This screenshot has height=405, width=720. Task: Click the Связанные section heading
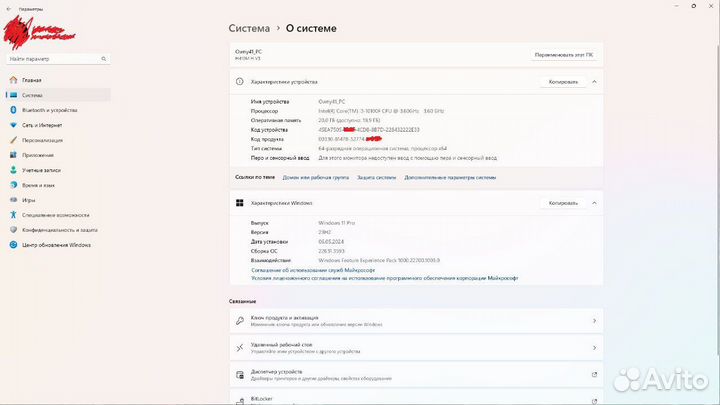coord(242,301)
